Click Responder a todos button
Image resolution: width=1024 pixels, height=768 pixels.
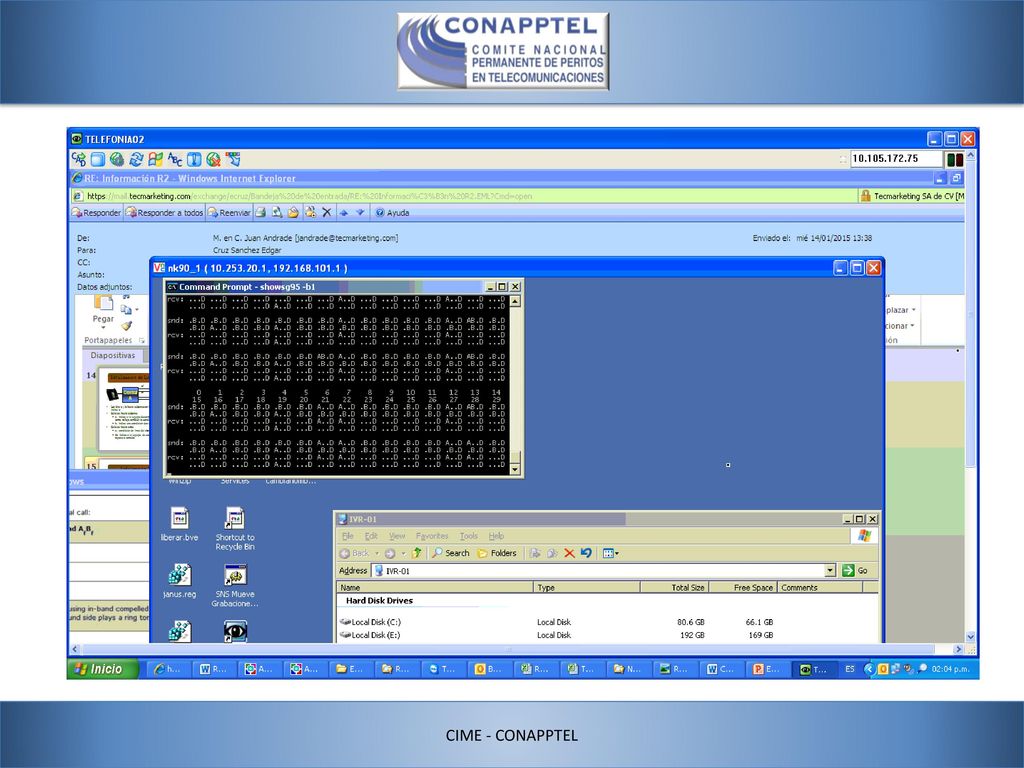click(x=164, y=212)
